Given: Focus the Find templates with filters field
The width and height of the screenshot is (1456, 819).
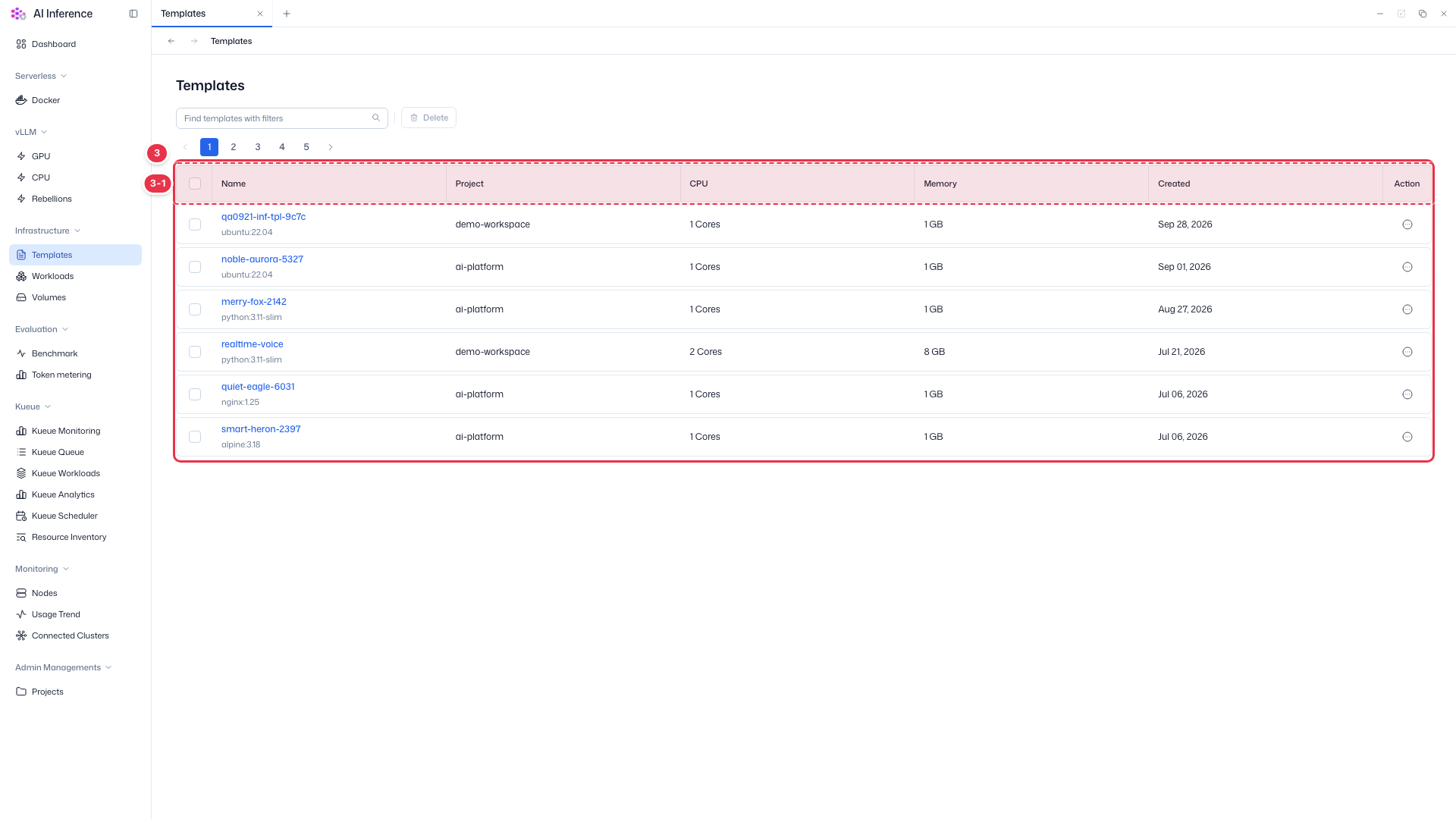Looking at the screenshot, I should [x=282, y=118].
